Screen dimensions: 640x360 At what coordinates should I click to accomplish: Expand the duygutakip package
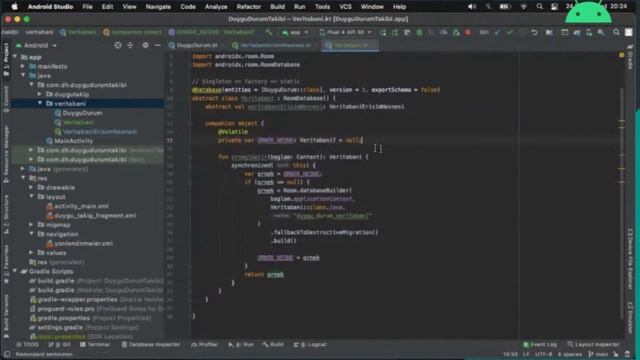coord(40,94)
